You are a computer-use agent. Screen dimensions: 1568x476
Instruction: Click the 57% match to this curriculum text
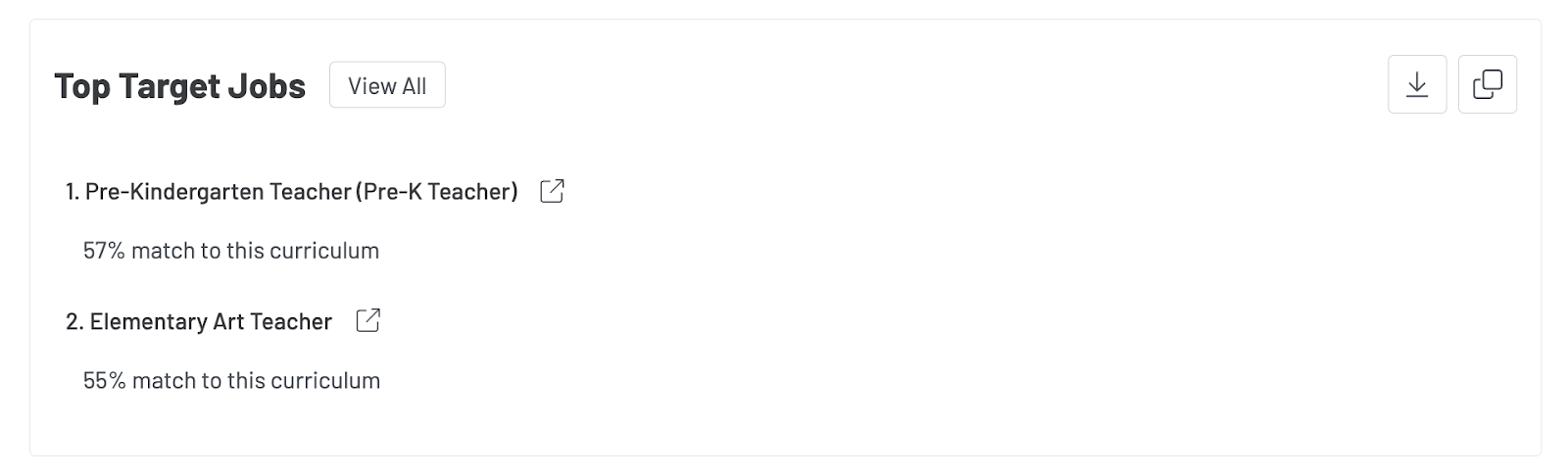pos(231,251)
